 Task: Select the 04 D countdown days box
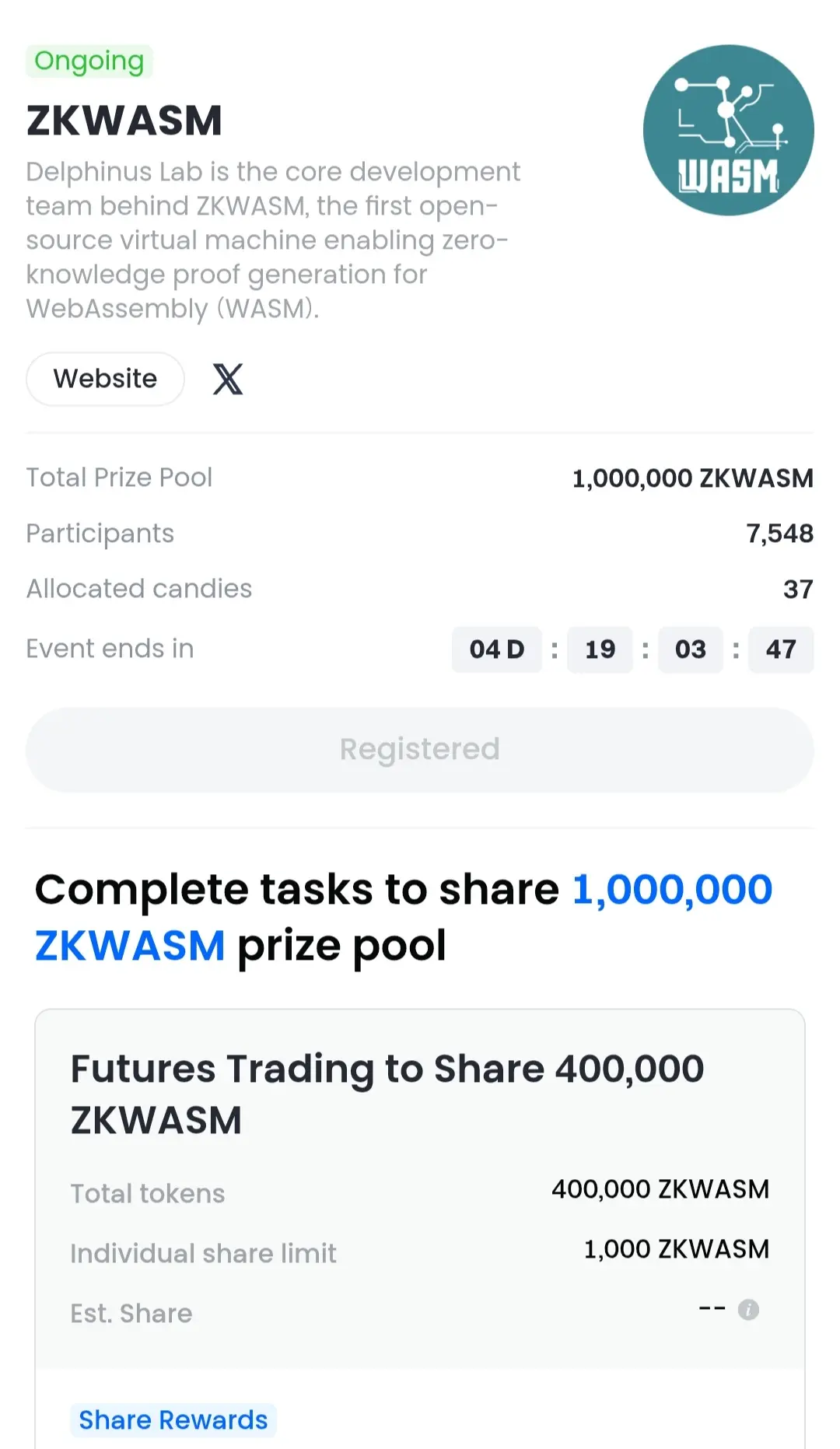coord(497,649)
